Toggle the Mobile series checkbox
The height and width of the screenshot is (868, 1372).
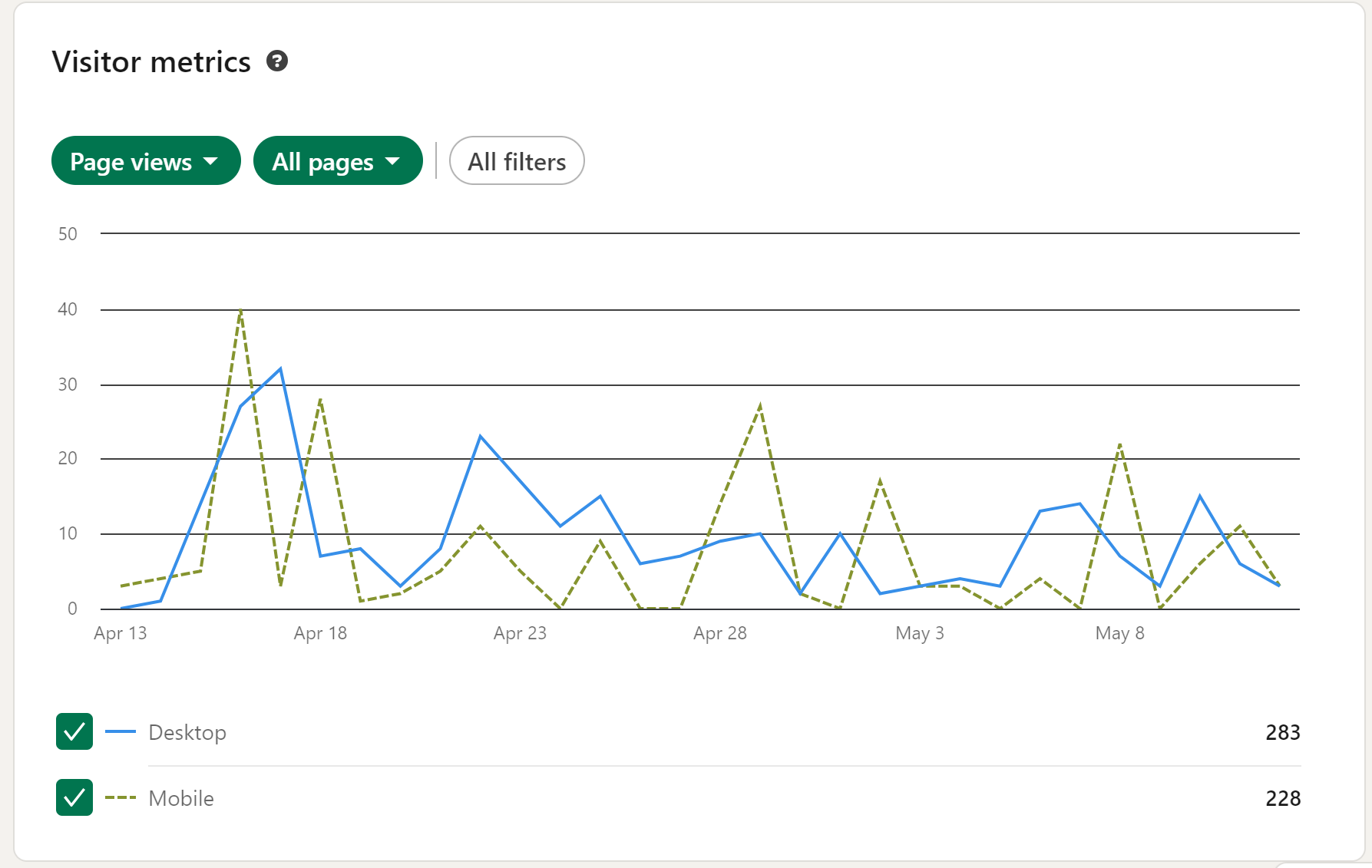[x=74, y=797]
